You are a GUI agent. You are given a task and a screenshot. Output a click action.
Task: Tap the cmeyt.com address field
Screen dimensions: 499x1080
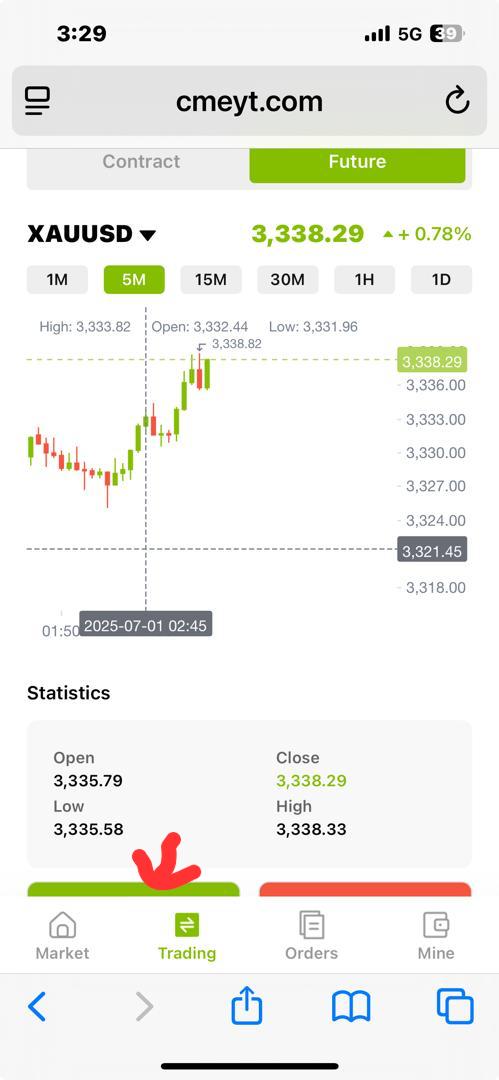click(x=250, y=102)
